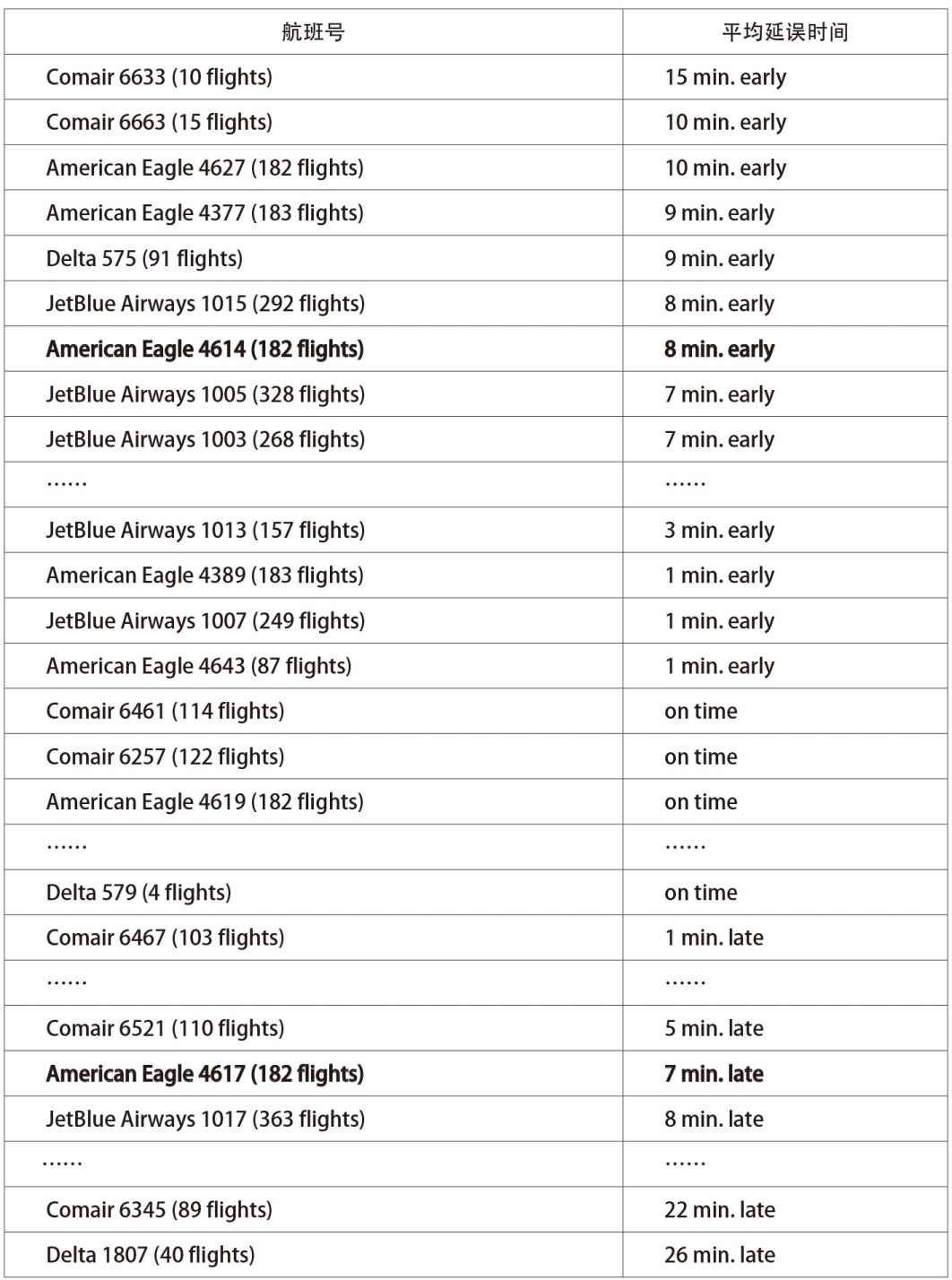Click the 1 min. late value

click(x=714, y=938)
